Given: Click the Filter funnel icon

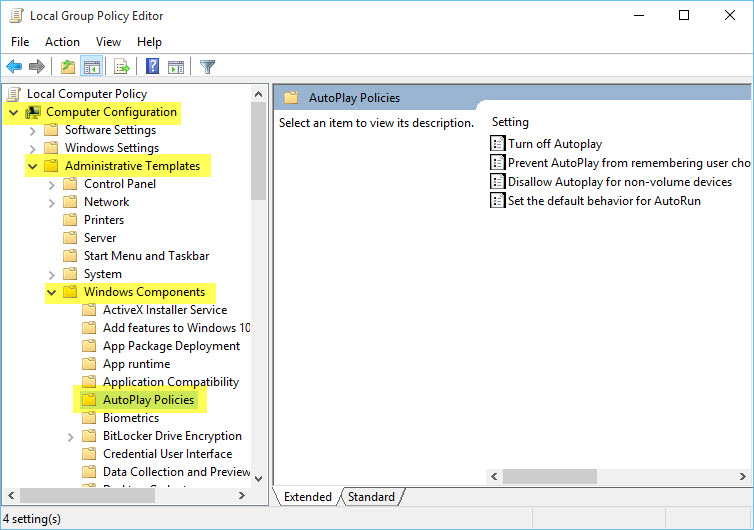Looking at the screenshot, I should pos(207,67).
